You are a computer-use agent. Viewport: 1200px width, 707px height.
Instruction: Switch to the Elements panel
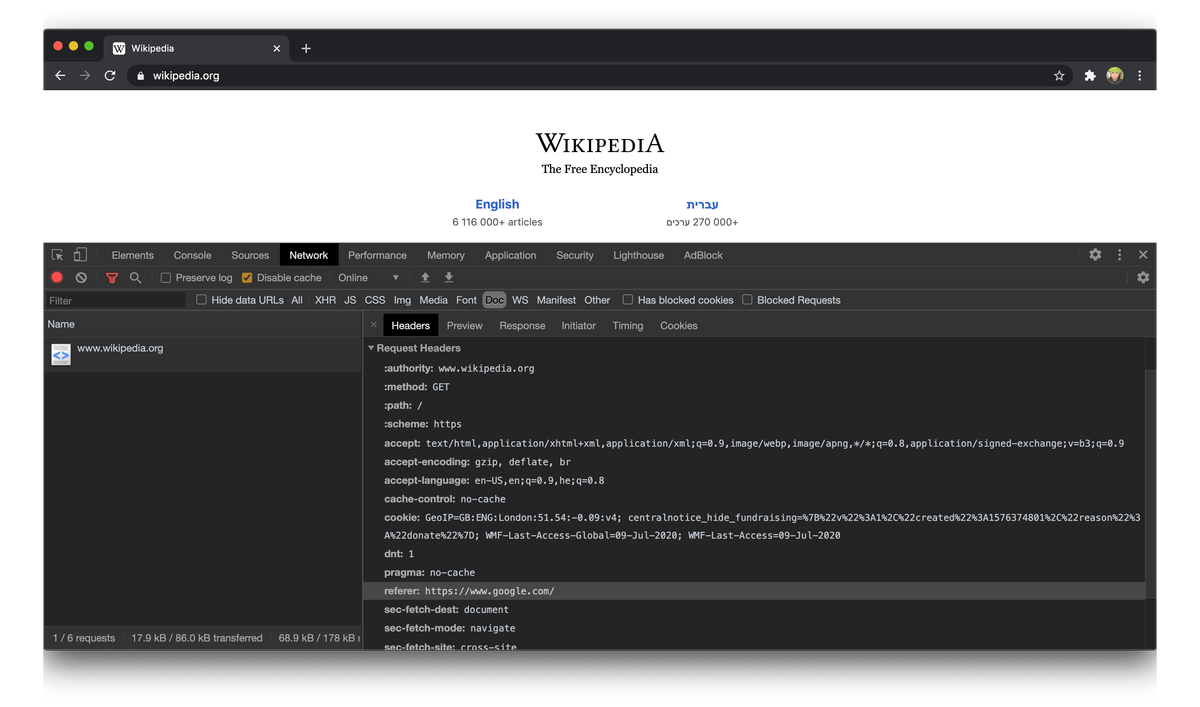(133, 255)
